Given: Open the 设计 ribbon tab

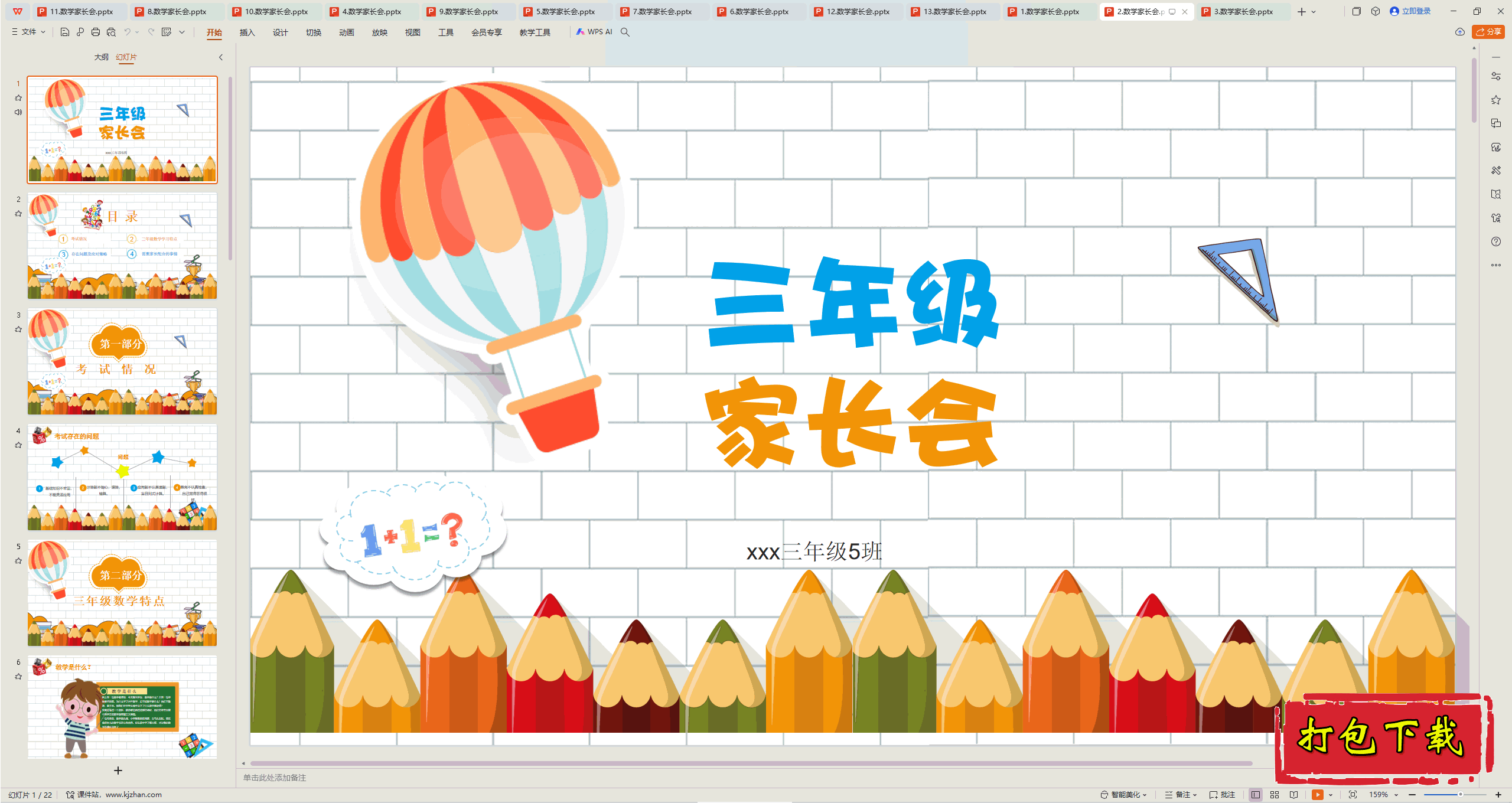Looking at the screenshot, I should 280,32.
